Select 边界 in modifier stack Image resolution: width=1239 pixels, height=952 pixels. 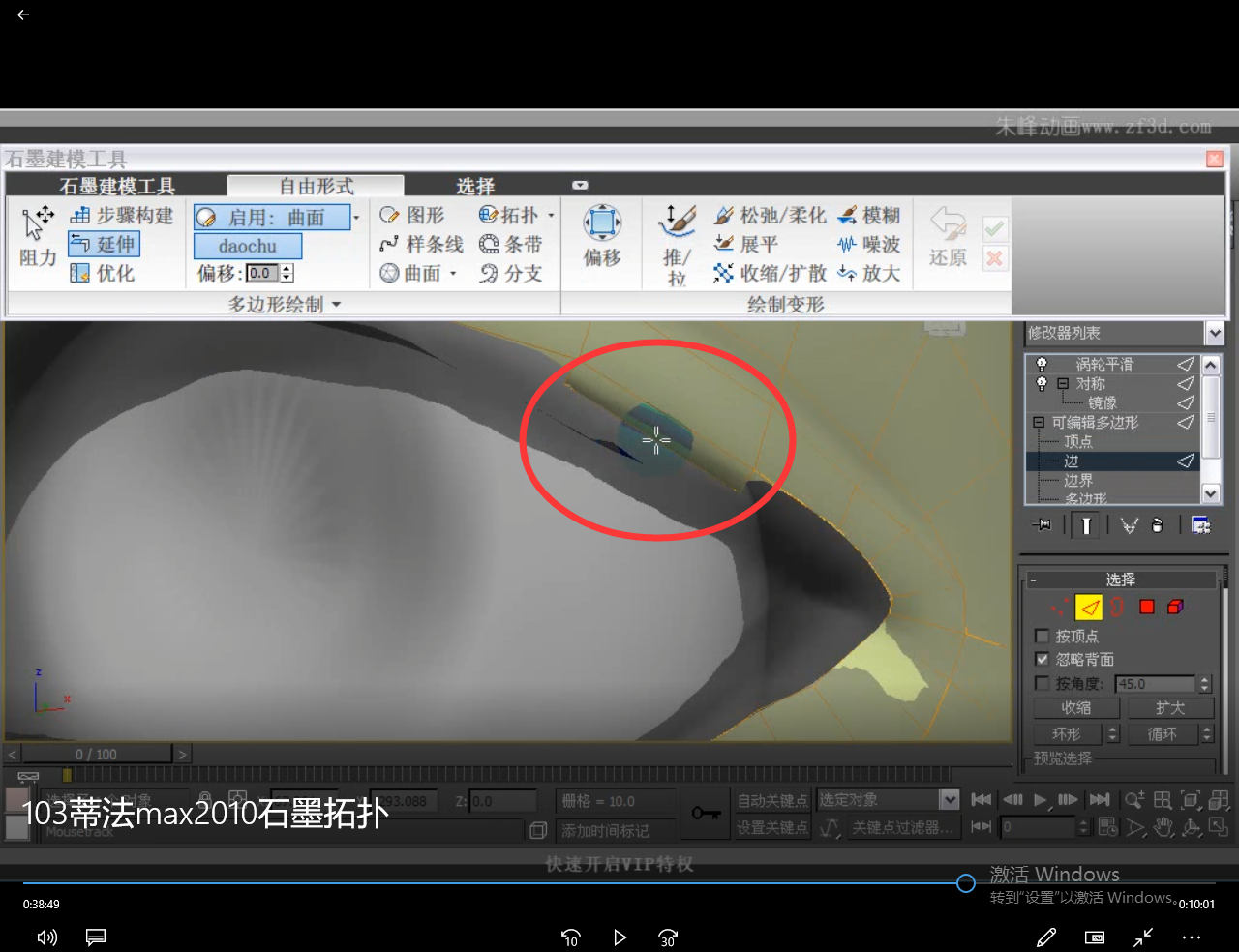click(1077, 480)
